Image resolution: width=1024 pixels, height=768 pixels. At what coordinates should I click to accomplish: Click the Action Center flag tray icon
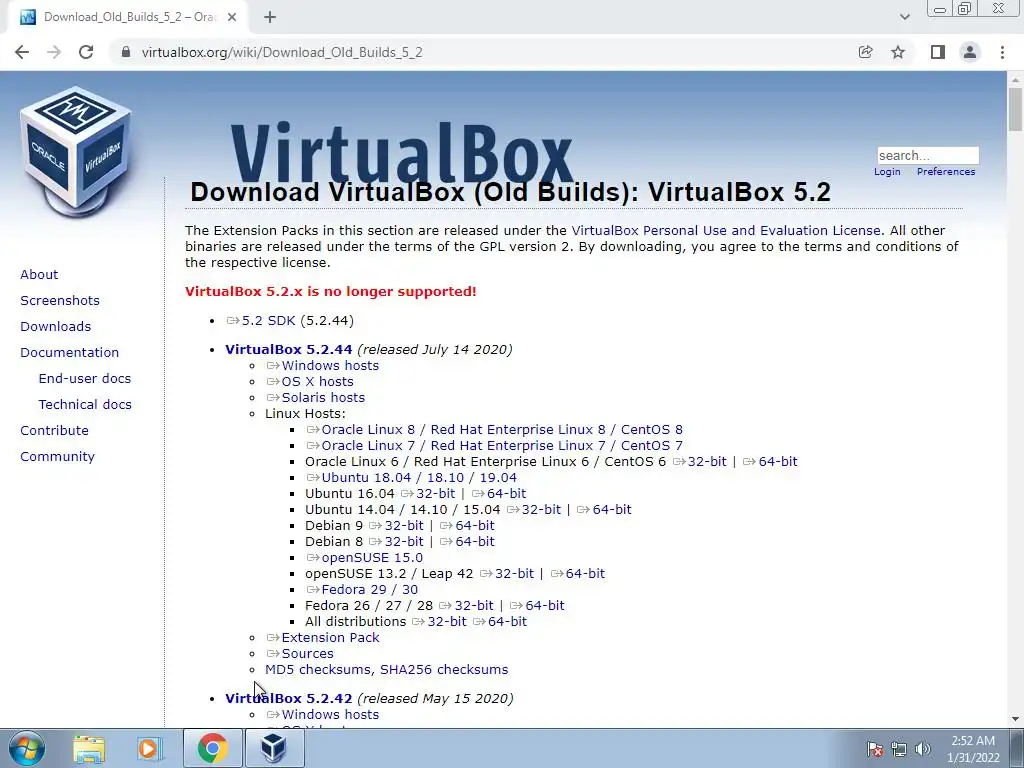[875, 749]
